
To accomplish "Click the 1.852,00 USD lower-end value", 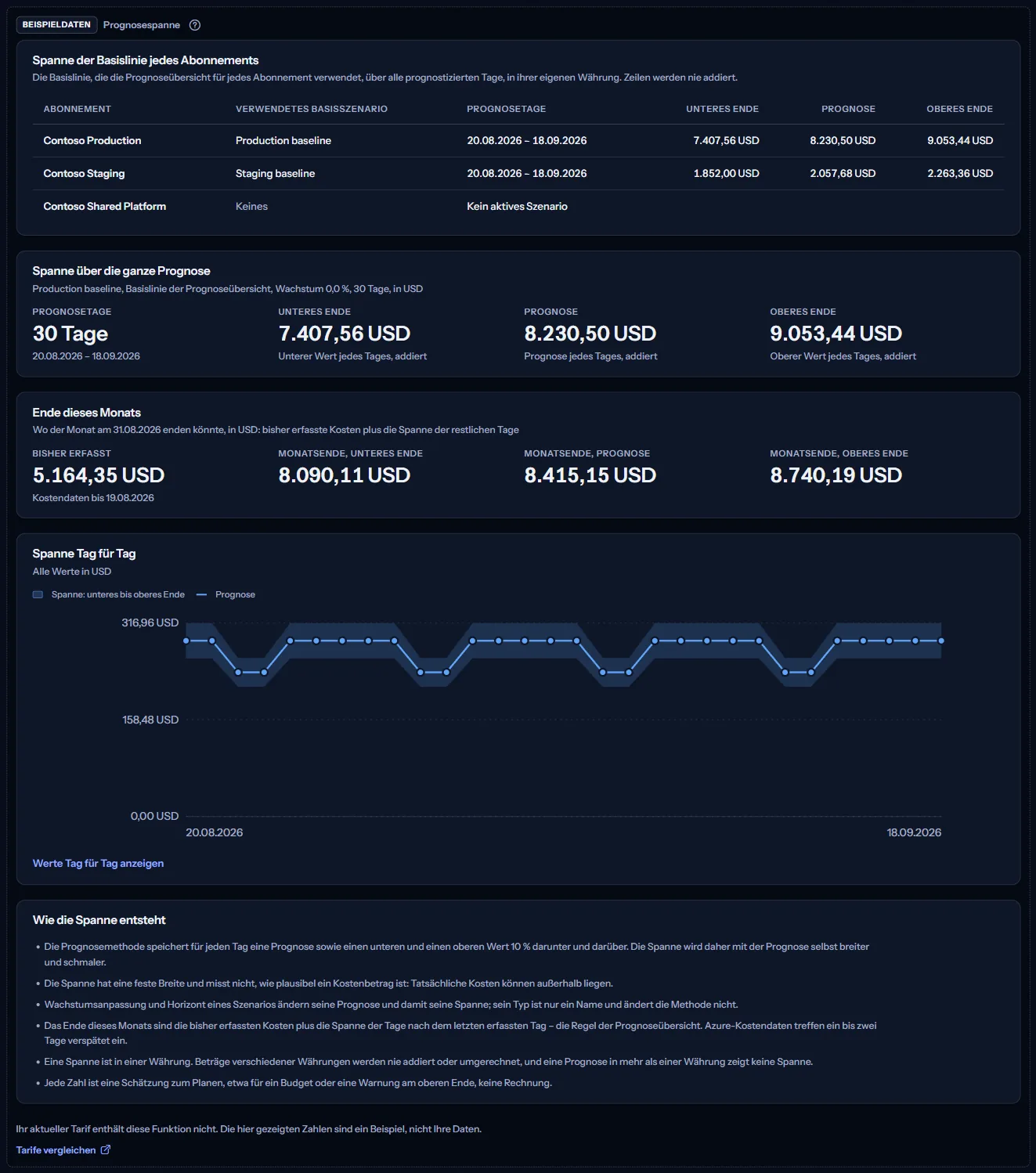I will (x=726, y=174).
